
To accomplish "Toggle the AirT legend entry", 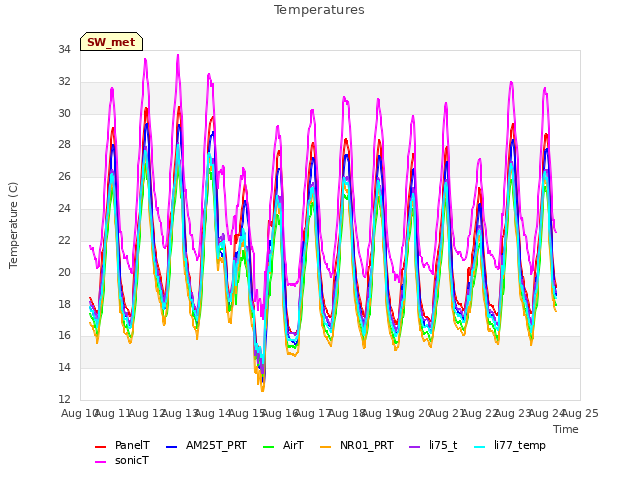I will 284,445.
